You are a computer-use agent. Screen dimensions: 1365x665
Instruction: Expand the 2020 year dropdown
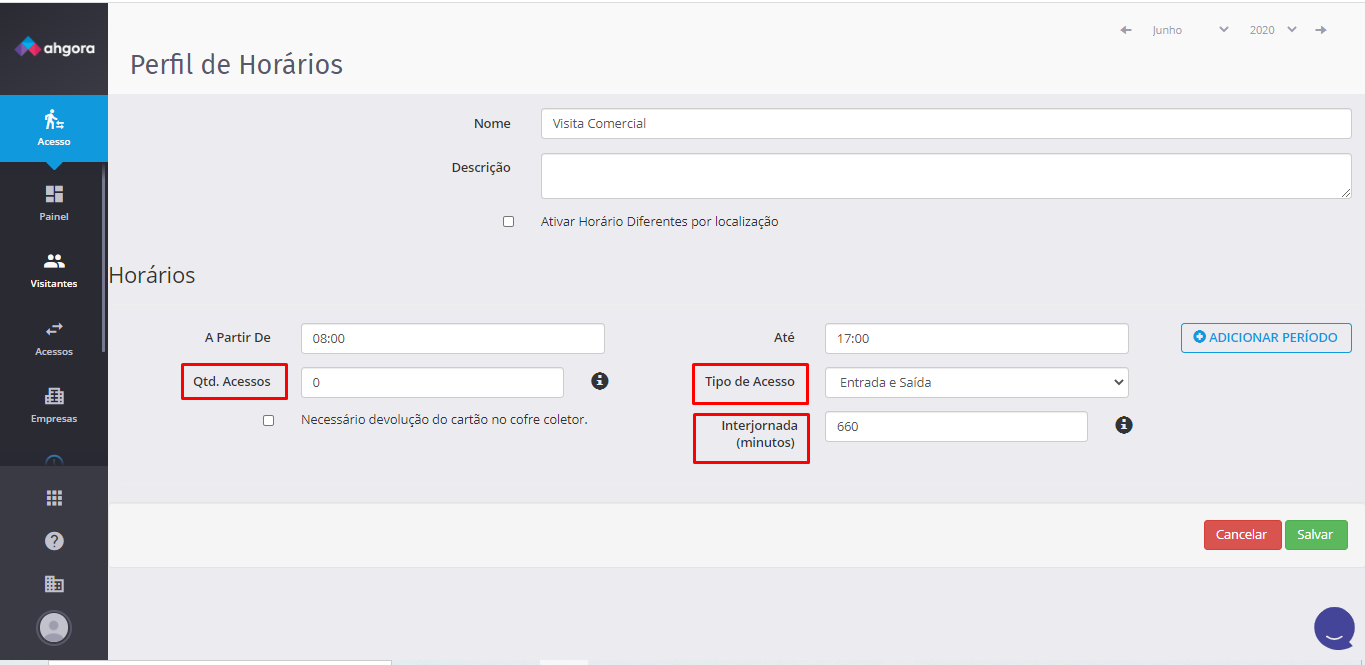pyautogui.click(x=1272, y=29)
